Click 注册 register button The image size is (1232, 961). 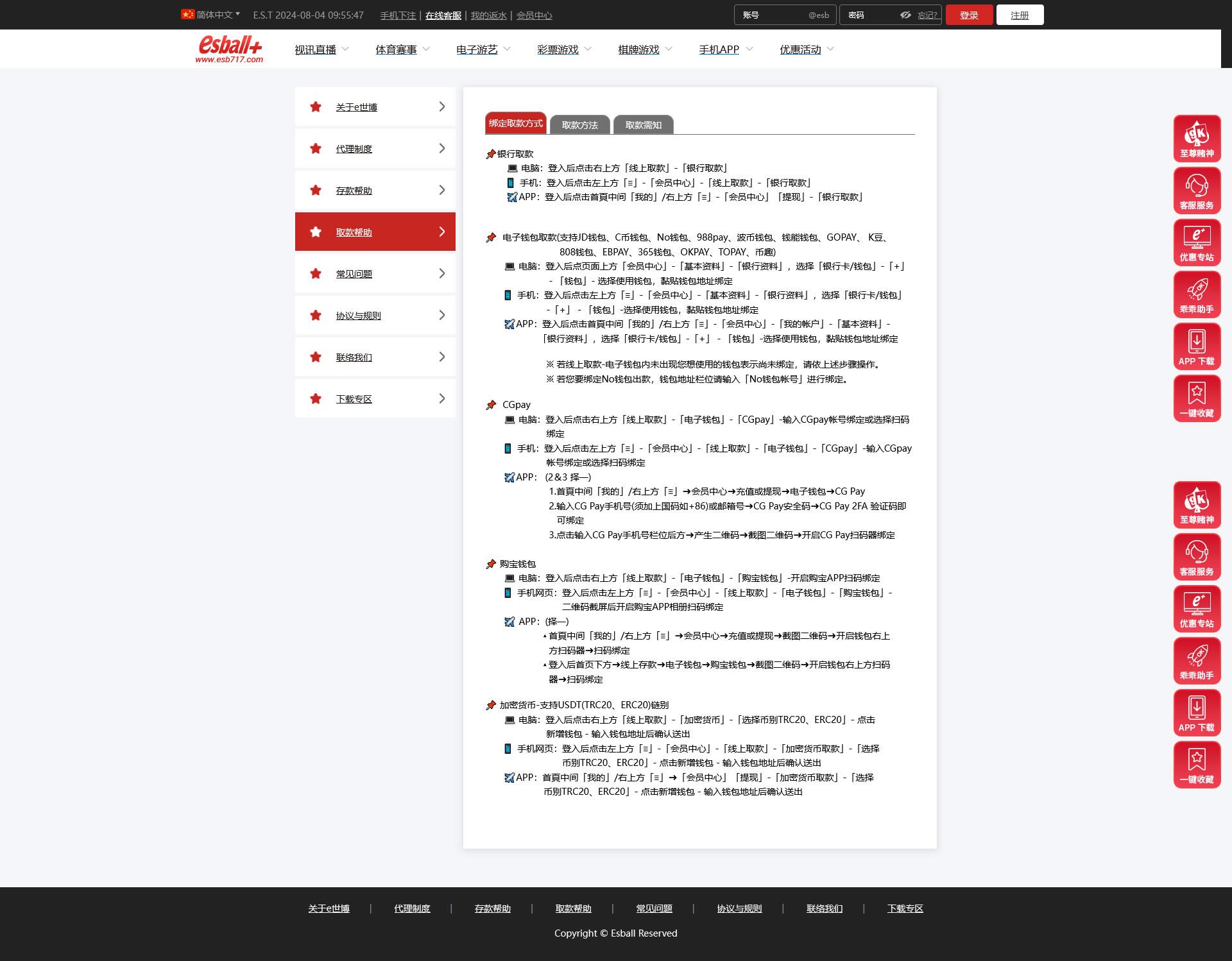pos(1021,15)
